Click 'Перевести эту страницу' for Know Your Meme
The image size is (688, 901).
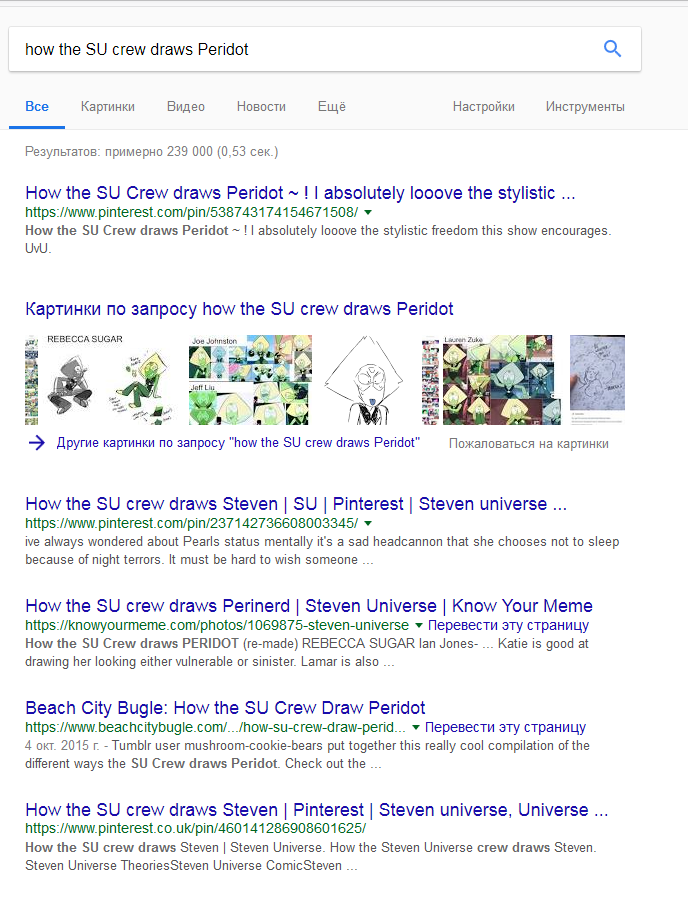pos(508,625)
